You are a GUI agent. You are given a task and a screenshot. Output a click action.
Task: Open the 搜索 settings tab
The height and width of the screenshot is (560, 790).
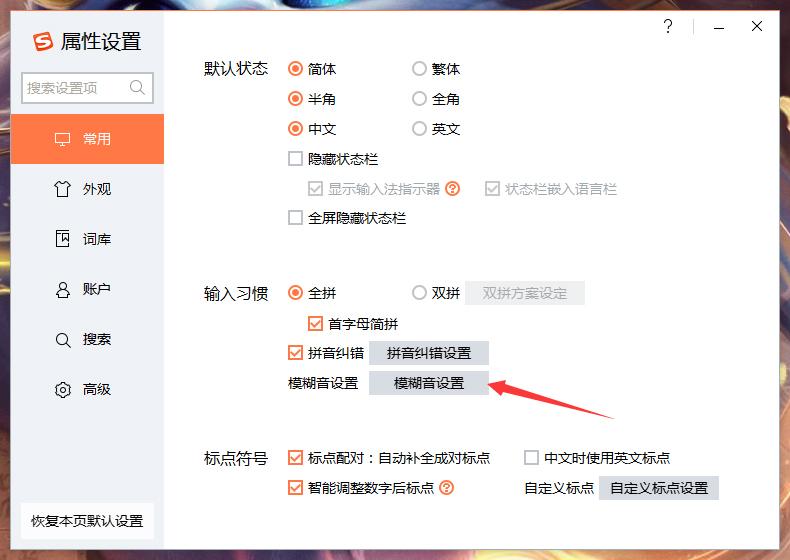click(87, 340)
